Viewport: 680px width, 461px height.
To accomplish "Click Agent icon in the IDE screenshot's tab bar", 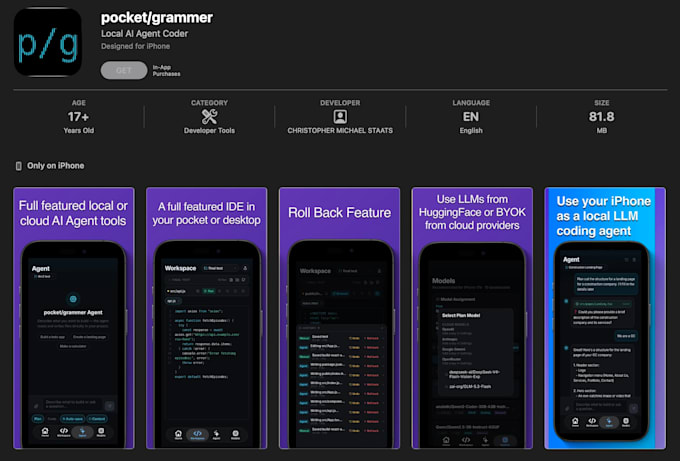I will click(216, 434).
